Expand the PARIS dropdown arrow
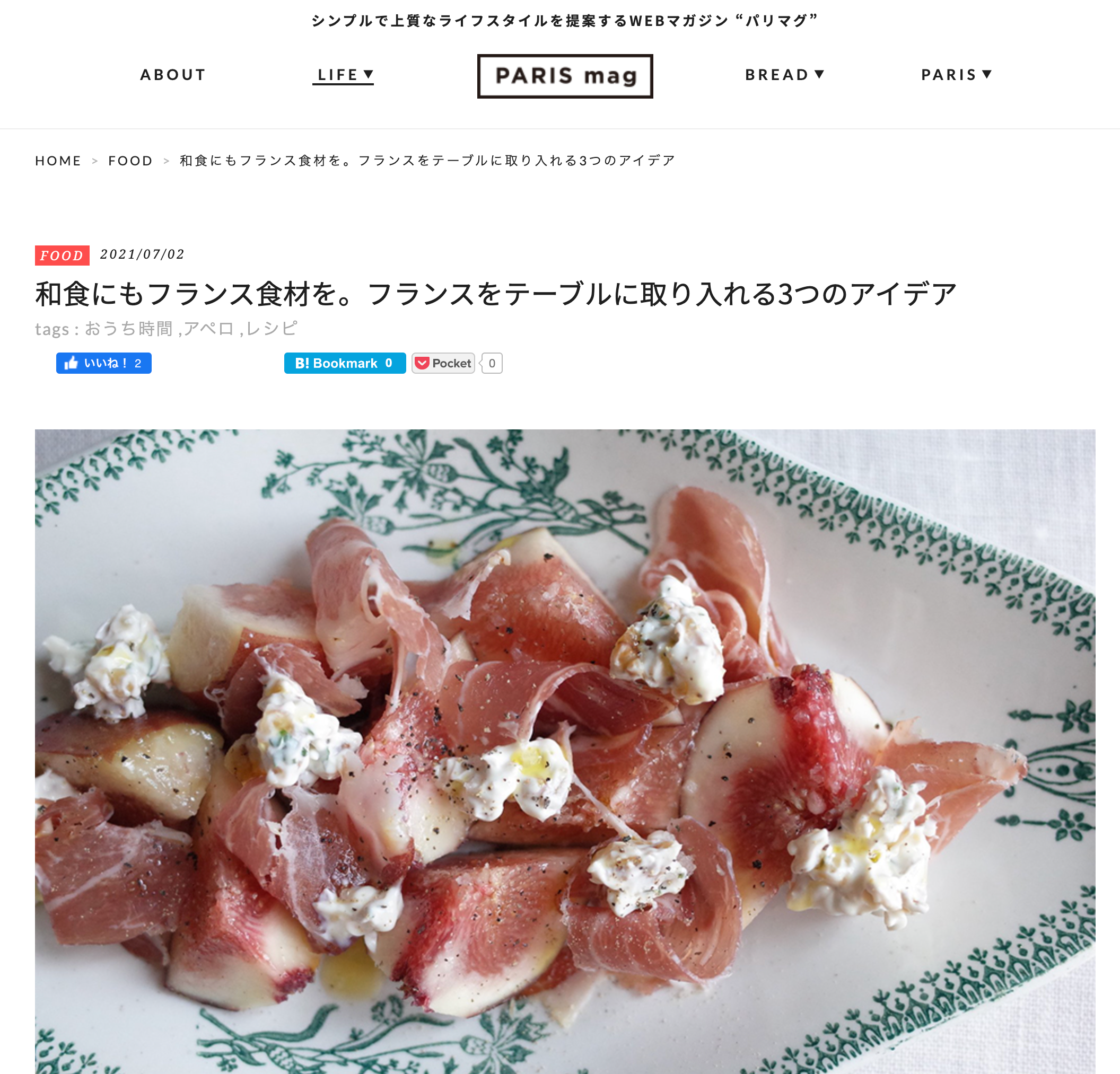This screenshot has height=1074, width=1120. (986, 74)
